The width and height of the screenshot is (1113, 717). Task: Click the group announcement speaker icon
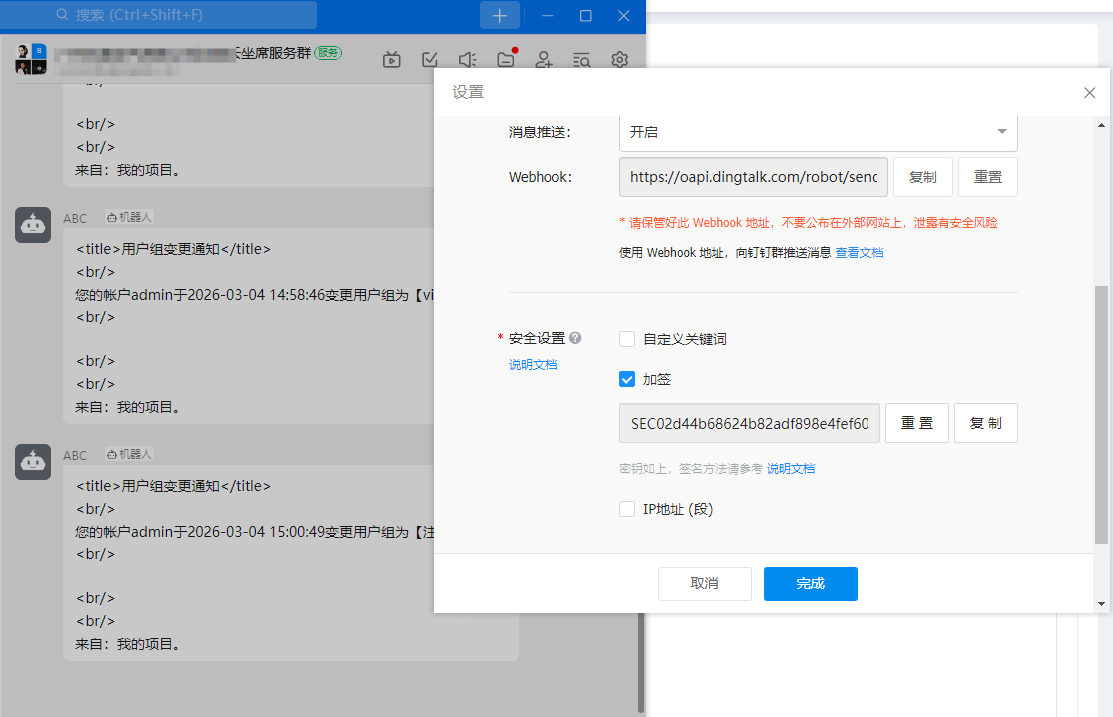(x=467, y=60)
